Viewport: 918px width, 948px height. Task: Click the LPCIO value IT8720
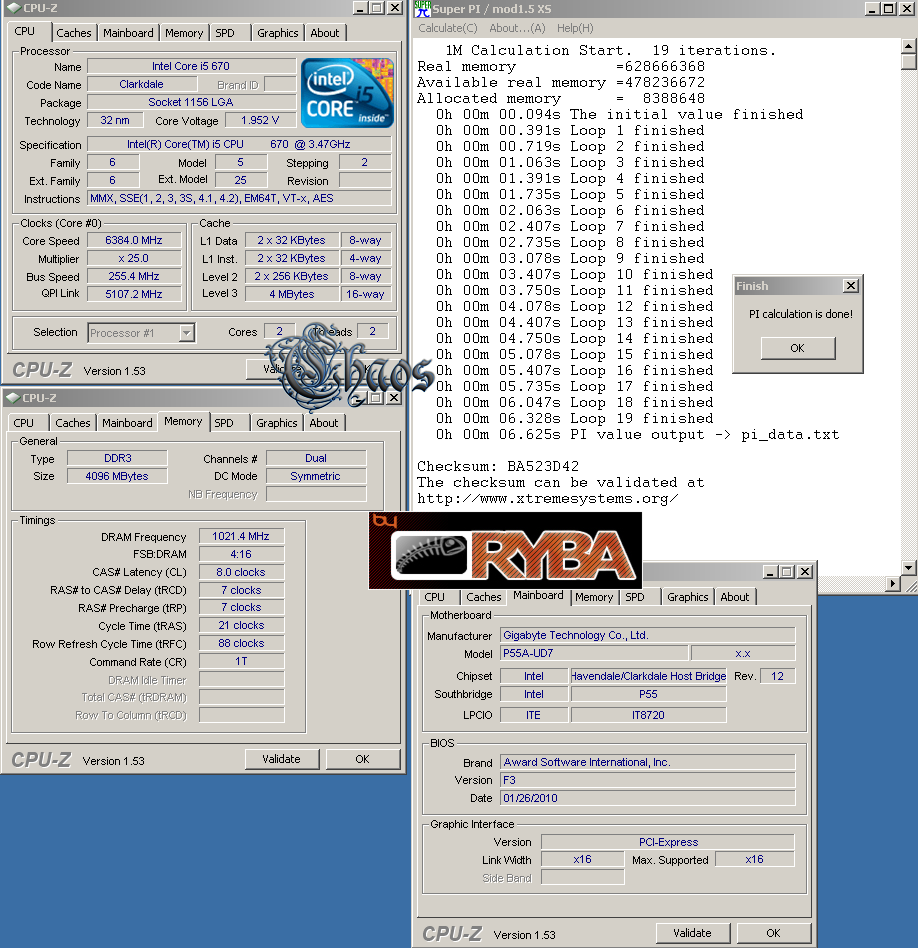[x=648, y=715]
